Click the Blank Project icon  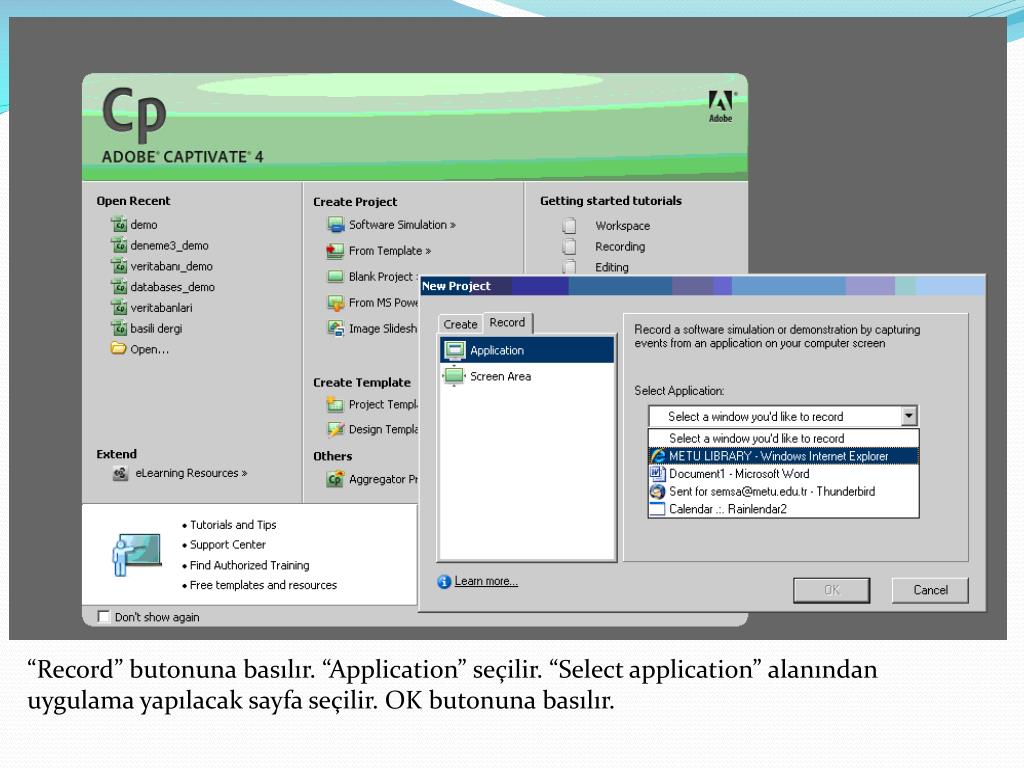335,276
